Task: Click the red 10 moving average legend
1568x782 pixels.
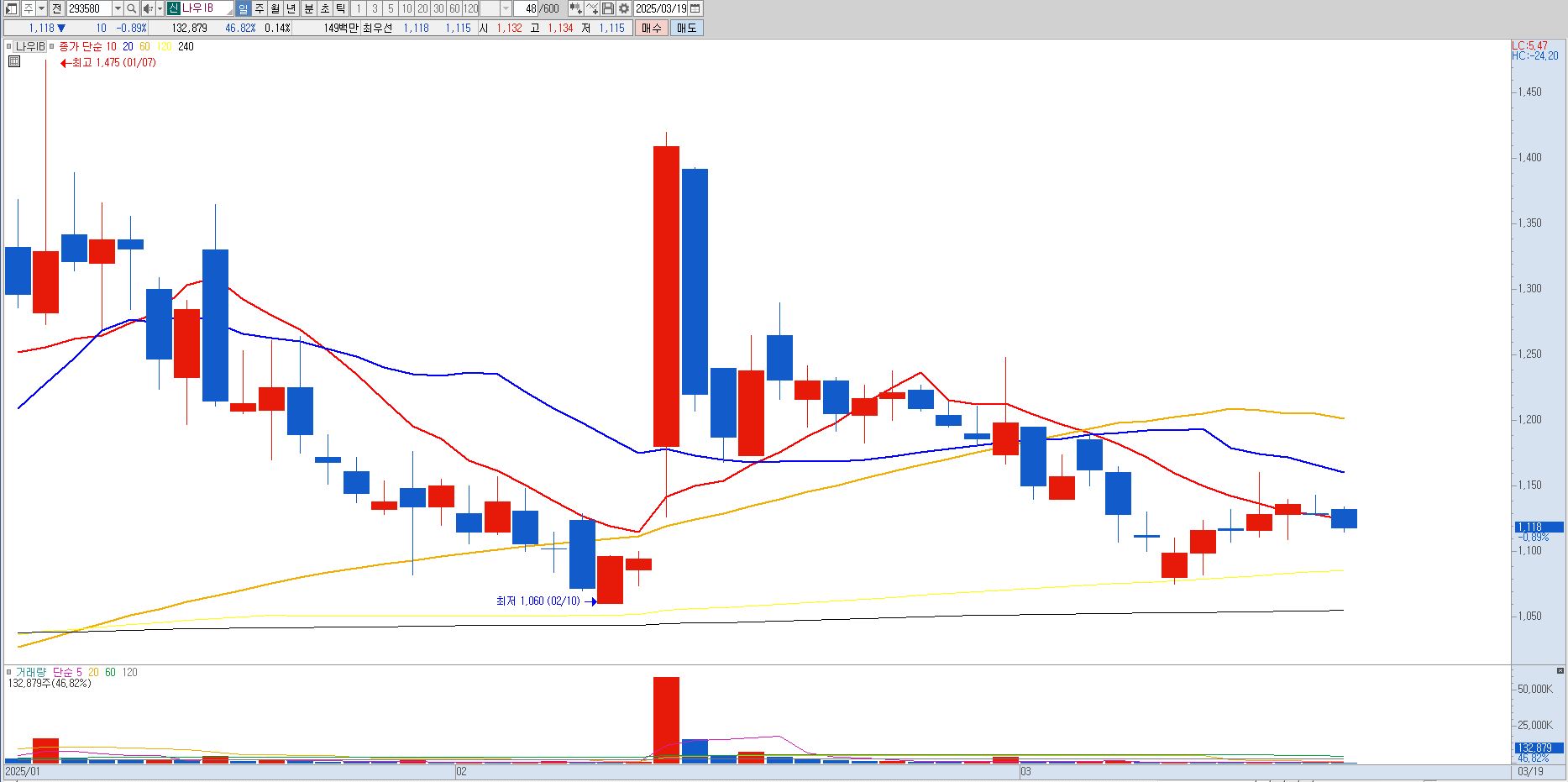Action: coord(112,47)
